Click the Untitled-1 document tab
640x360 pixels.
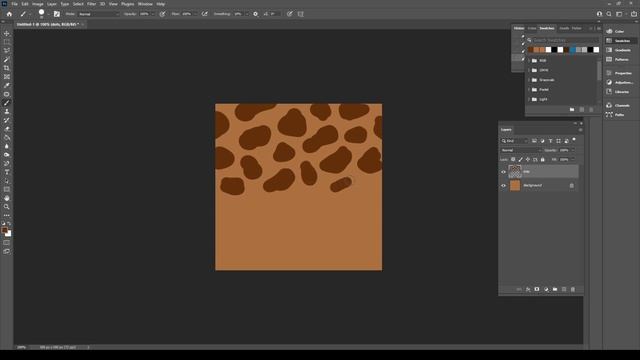coord(47,24)
